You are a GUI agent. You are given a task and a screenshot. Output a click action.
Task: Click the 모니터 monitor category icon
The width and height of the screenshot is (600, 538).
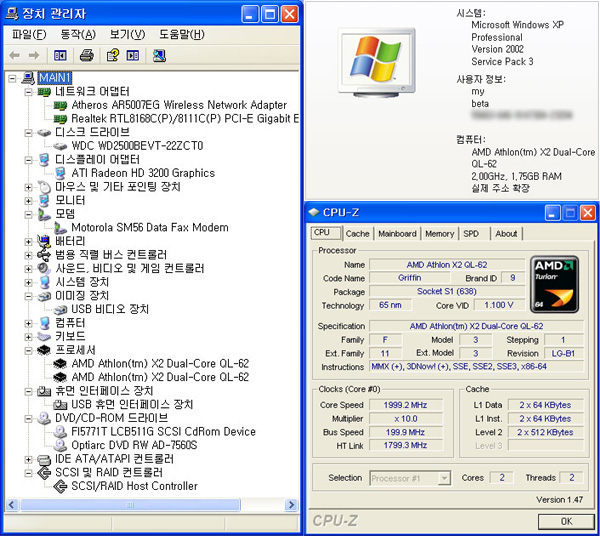pyautogui.click(x=44, y=201)
